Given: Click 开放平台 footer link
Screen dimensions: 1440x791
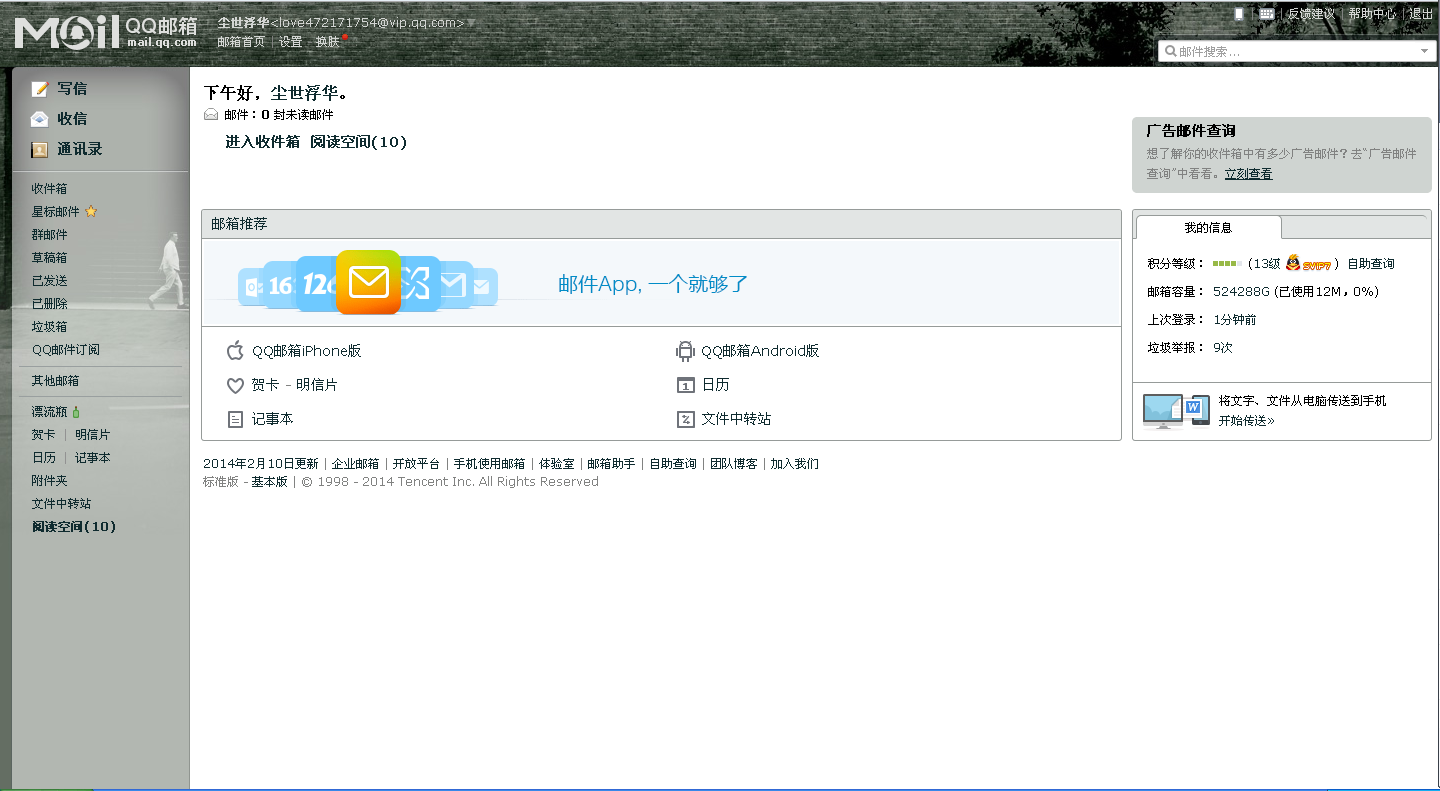Looking at the screenshot, I should click(x=416, y=464).
